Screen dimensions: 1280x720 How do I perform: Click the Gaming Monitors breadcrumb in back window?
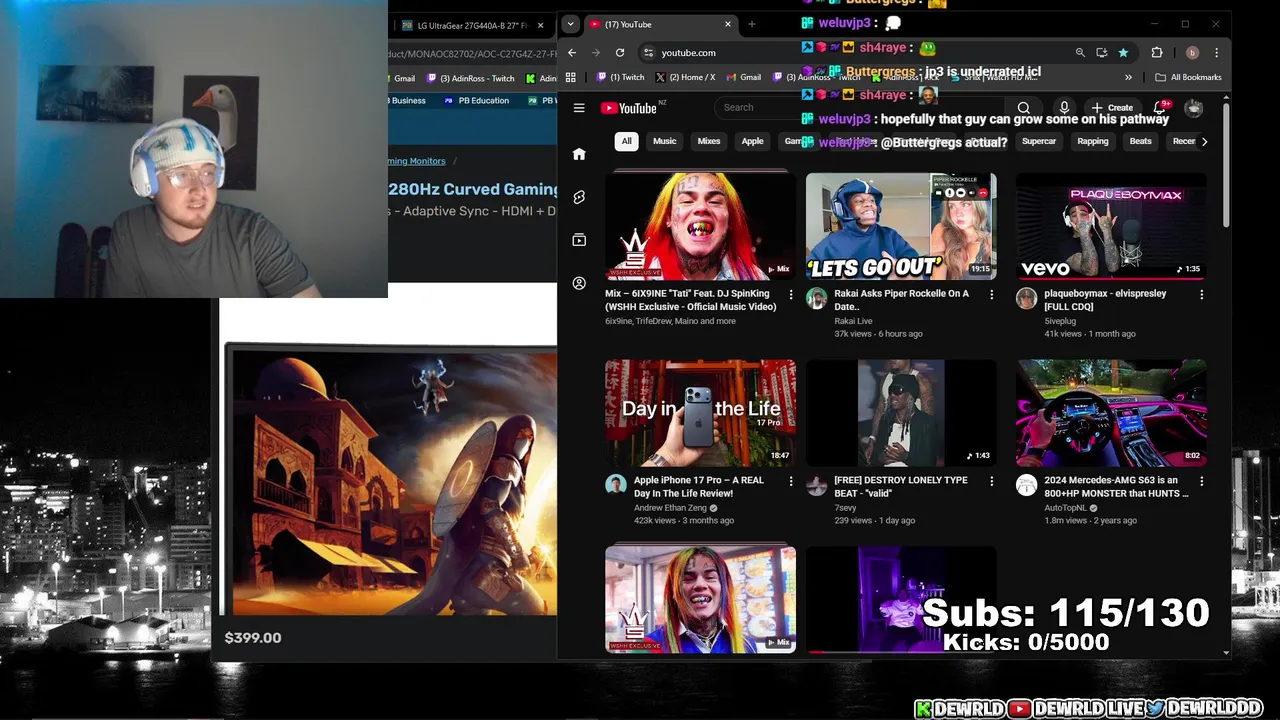pyautogui.click(x=417, y=161)
